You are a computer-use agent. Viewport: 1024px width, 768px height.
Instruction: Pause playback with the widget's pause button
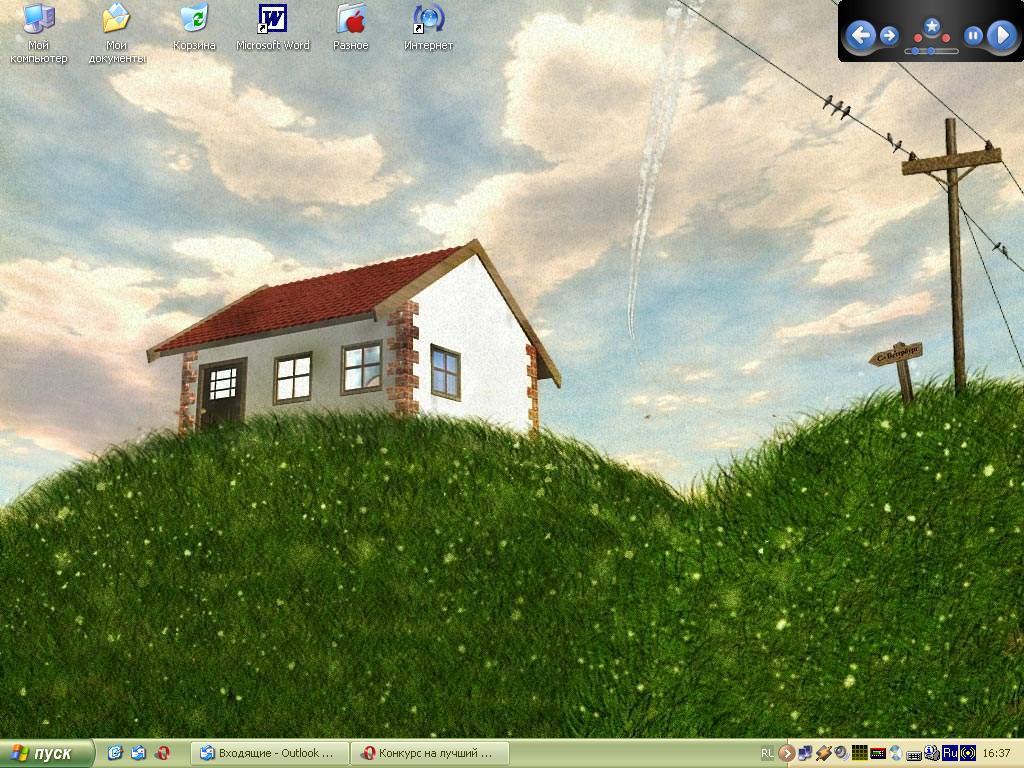click(973, 35)
